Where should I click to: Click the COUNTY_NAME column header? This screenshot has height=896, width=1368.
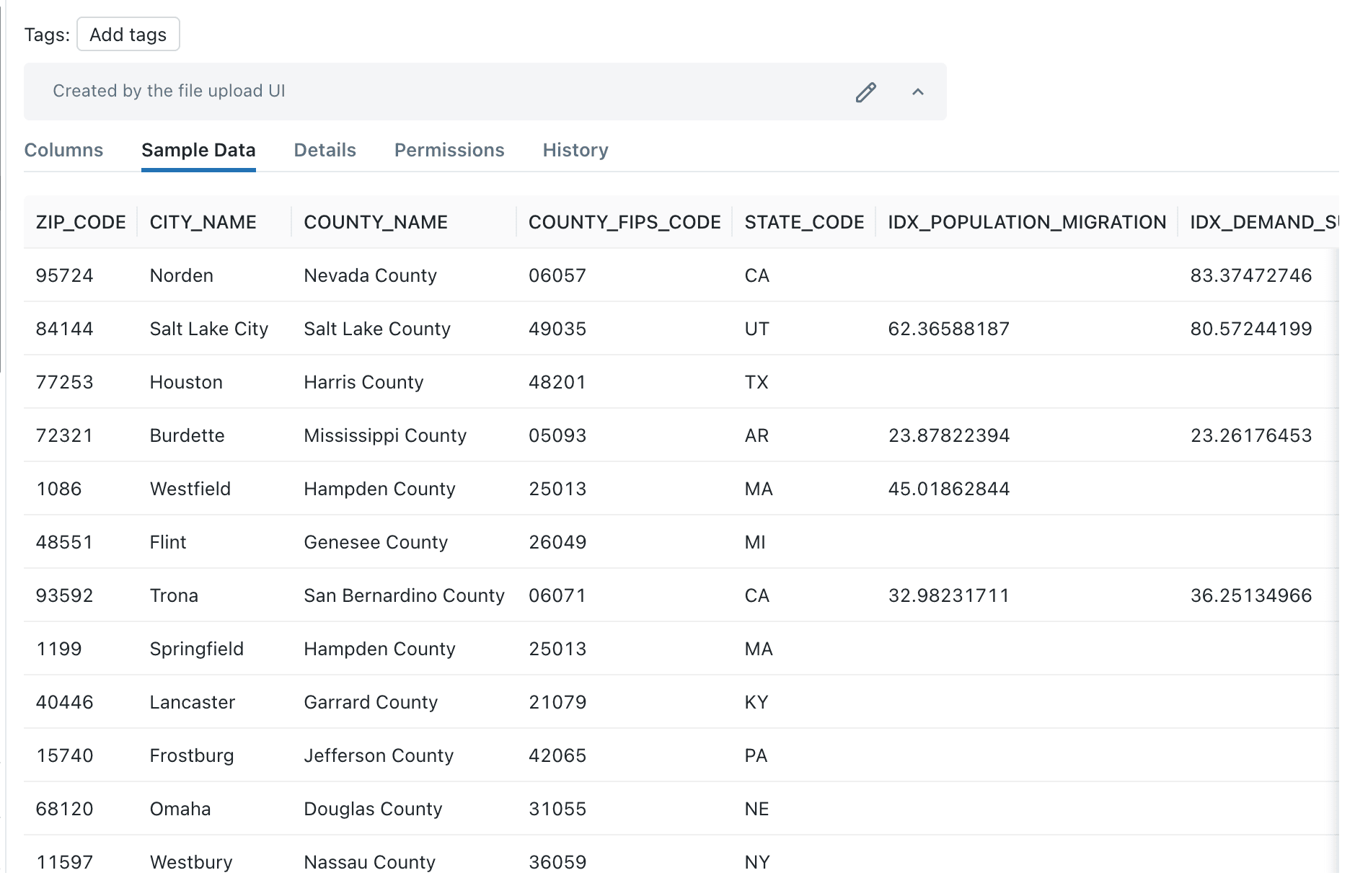[376, 222]
